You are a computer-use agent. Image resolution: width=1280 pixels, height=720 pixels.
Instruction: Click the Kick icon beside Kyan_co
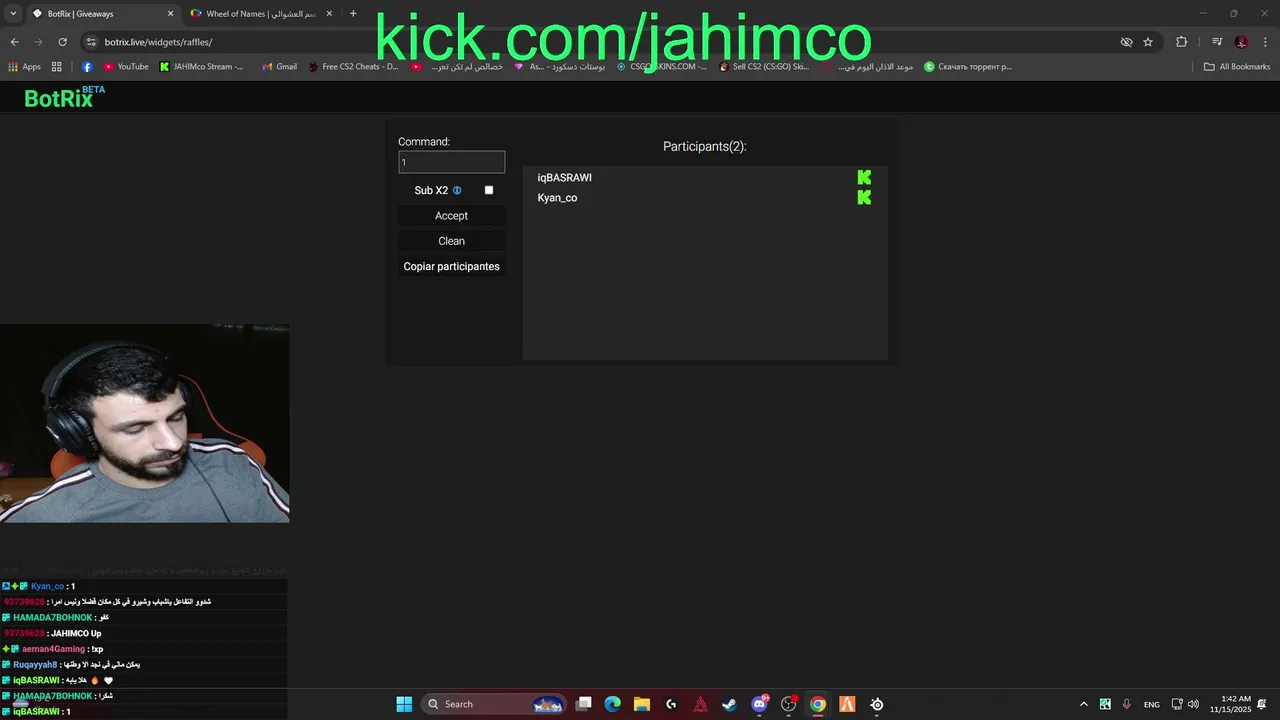[x=864, y=198]
